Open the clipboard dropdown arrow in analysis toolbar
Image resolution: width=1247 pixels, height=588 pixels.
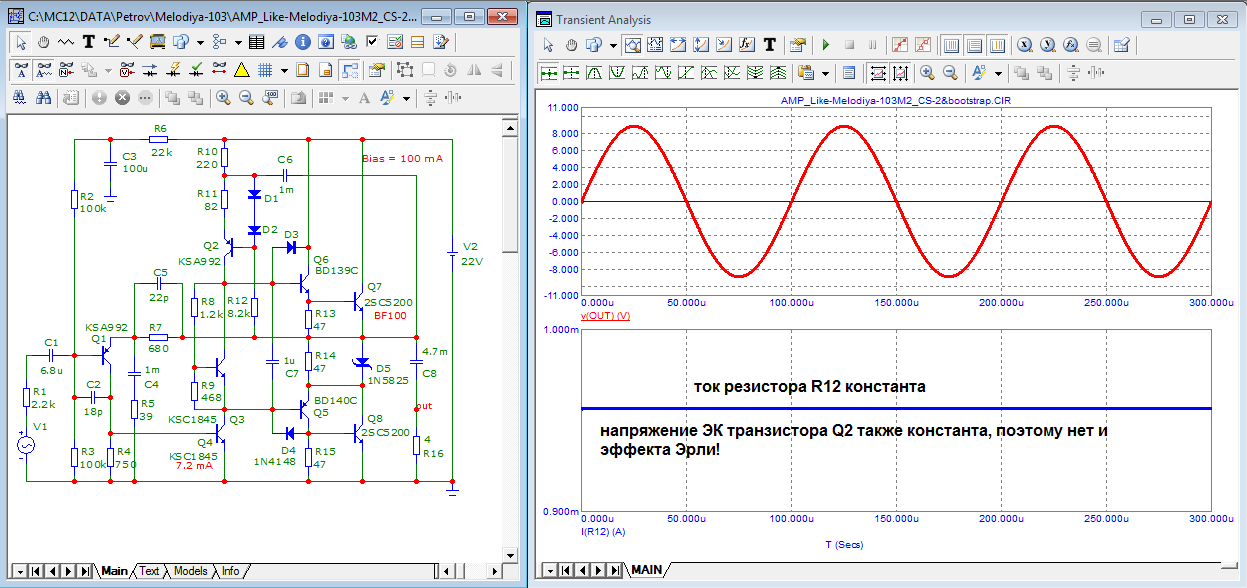coord(826,73)
